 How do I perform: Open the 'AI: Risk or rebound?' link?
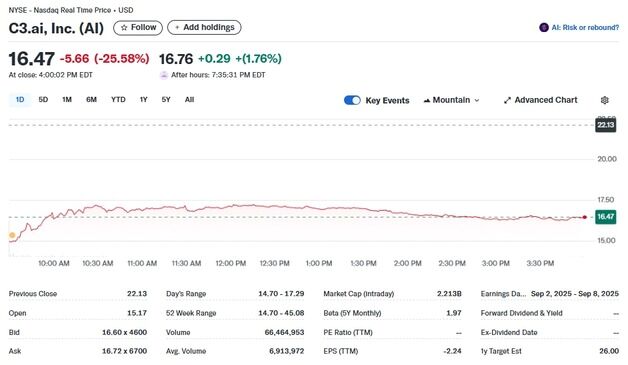coord(585,28)
